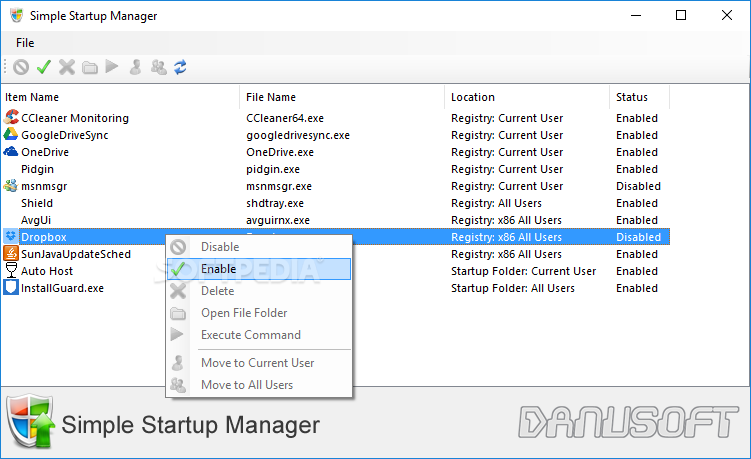
Task: Maximize the Simple Startup Manager window
Action: pyautogui.click(x=681, y=15)
